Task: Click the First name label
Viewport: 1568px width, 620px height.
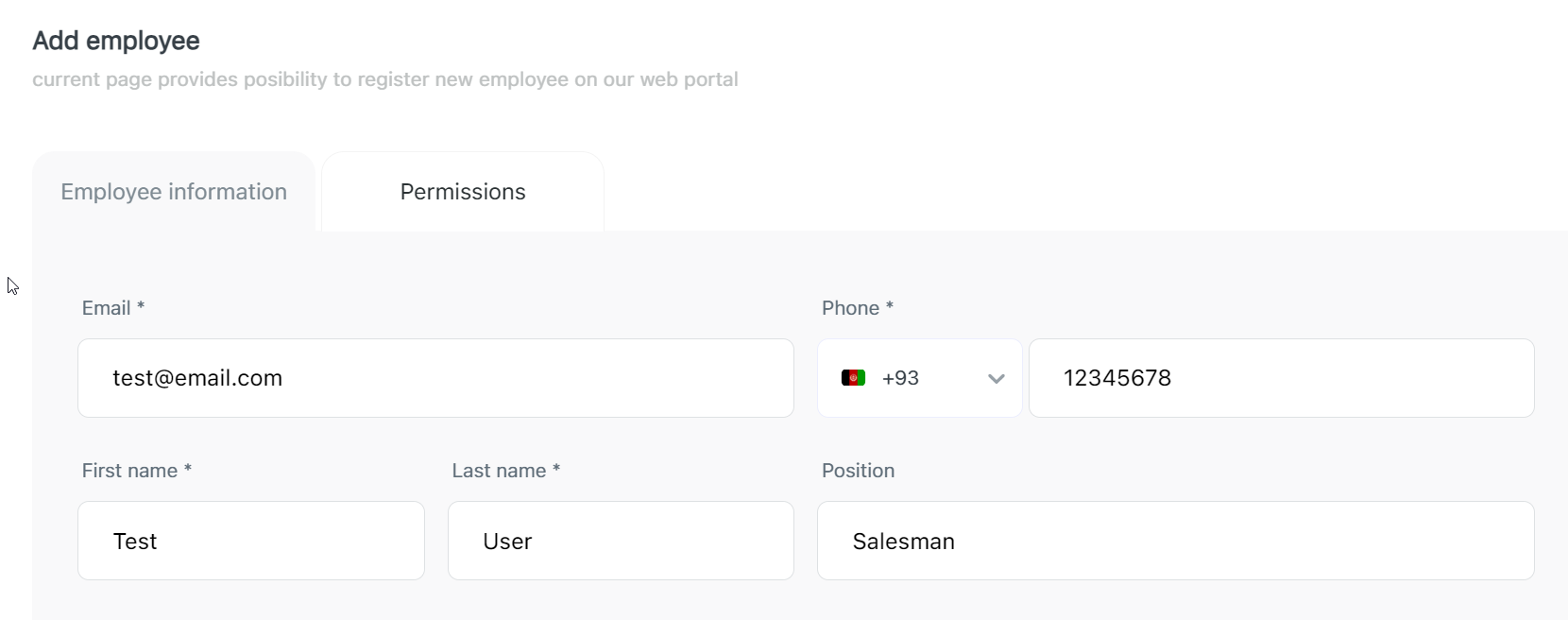Action: pos(129,471)
